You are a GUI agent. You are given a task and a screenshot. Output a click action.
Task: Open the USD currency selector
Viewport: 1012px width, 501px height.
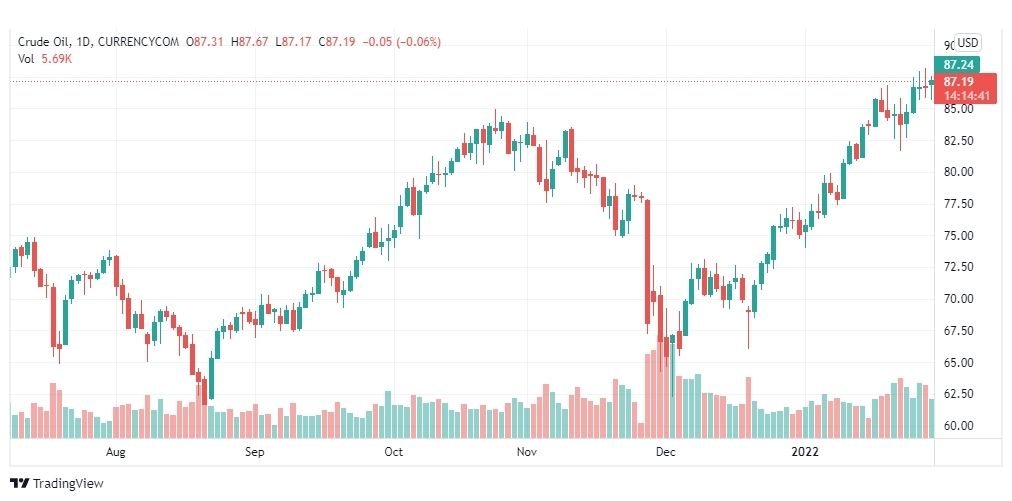pyautogui.click(x=967, y=43)
